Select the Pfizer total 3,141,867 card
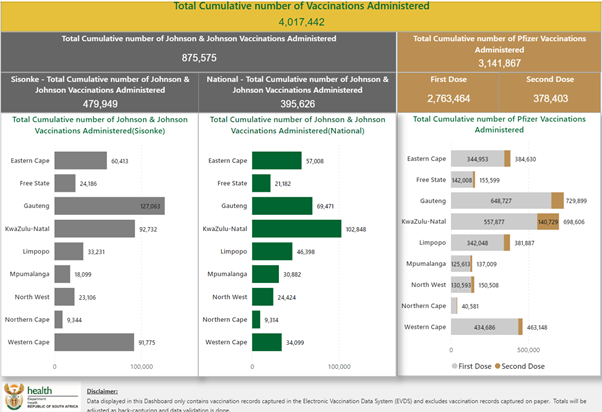The image size is (602, 412). (x=499, y=50)
